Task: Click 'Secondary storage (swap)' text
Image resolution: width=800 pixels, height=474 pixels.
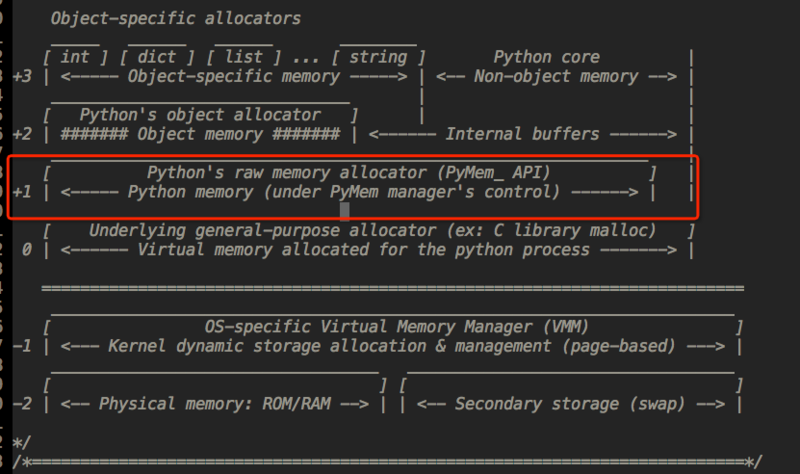Action: coord(566,404)
